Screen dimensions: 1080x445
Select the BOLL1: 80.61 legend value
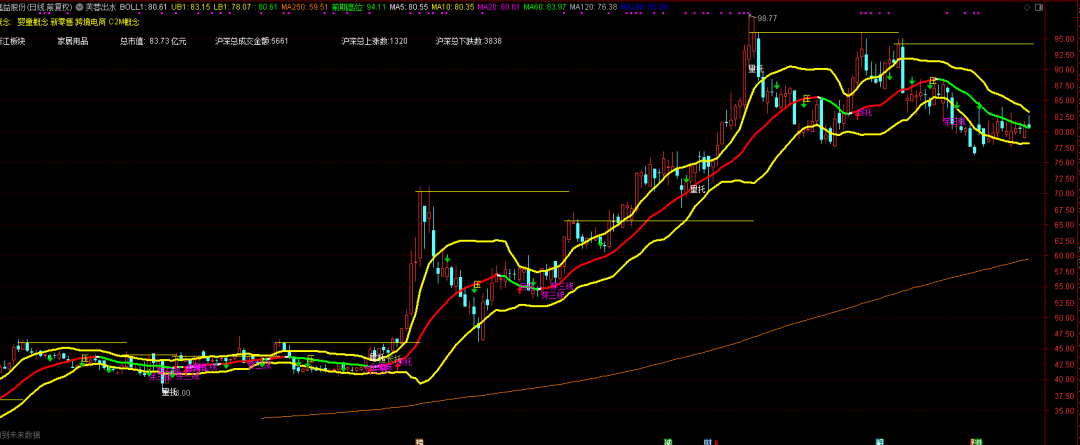143,6
